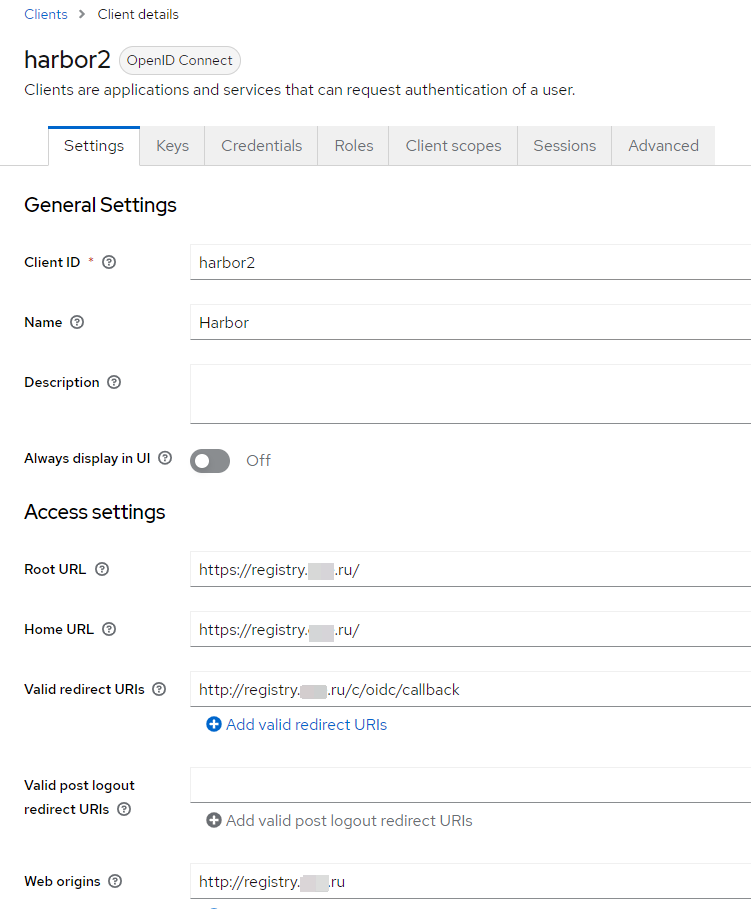The width and height of the screenshot is (751, 909).
Task: Toggle the Always display in UI switch
Action: coord(210,460)
